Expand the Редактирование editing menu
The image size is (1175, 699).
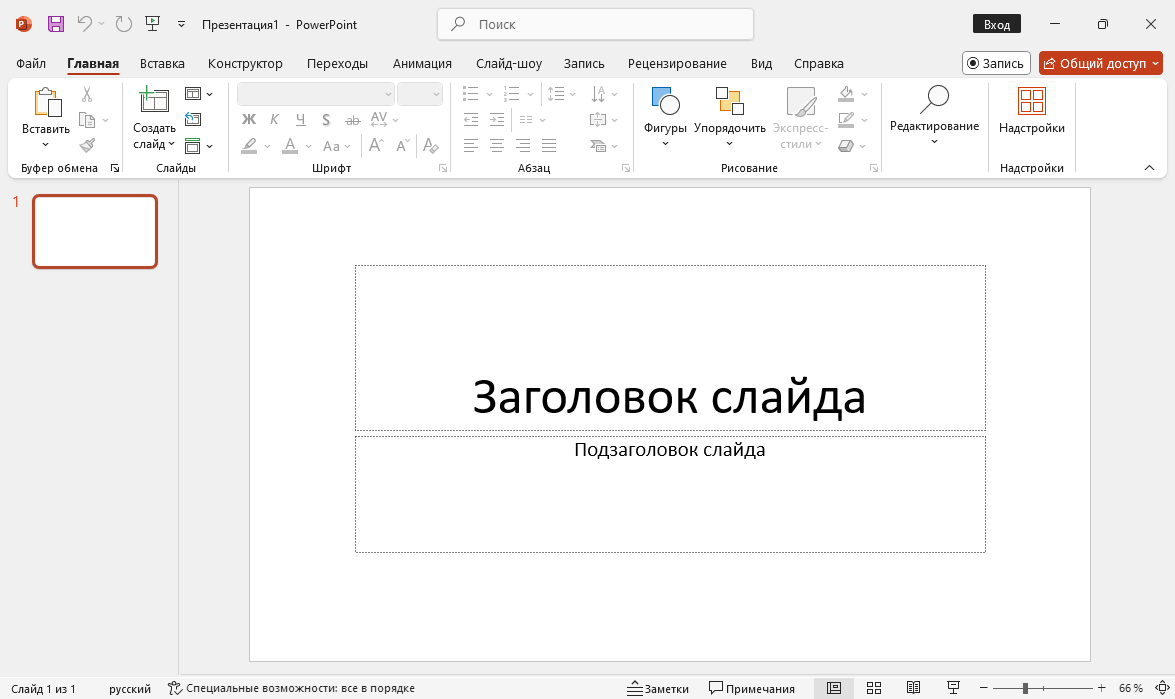click(934, 115)
